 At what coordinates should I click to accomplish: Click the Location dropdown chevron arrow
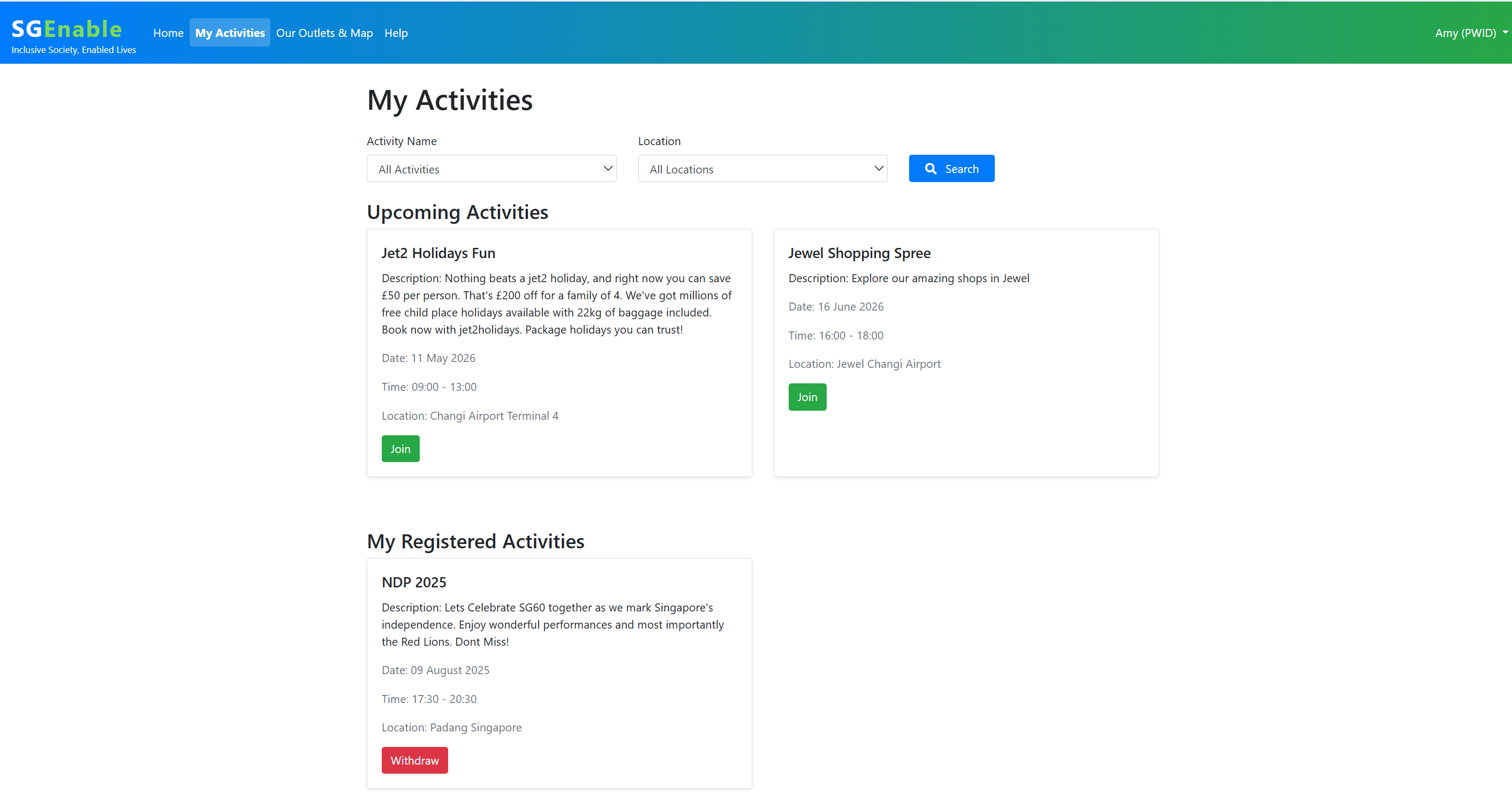[x=878, y=169]
